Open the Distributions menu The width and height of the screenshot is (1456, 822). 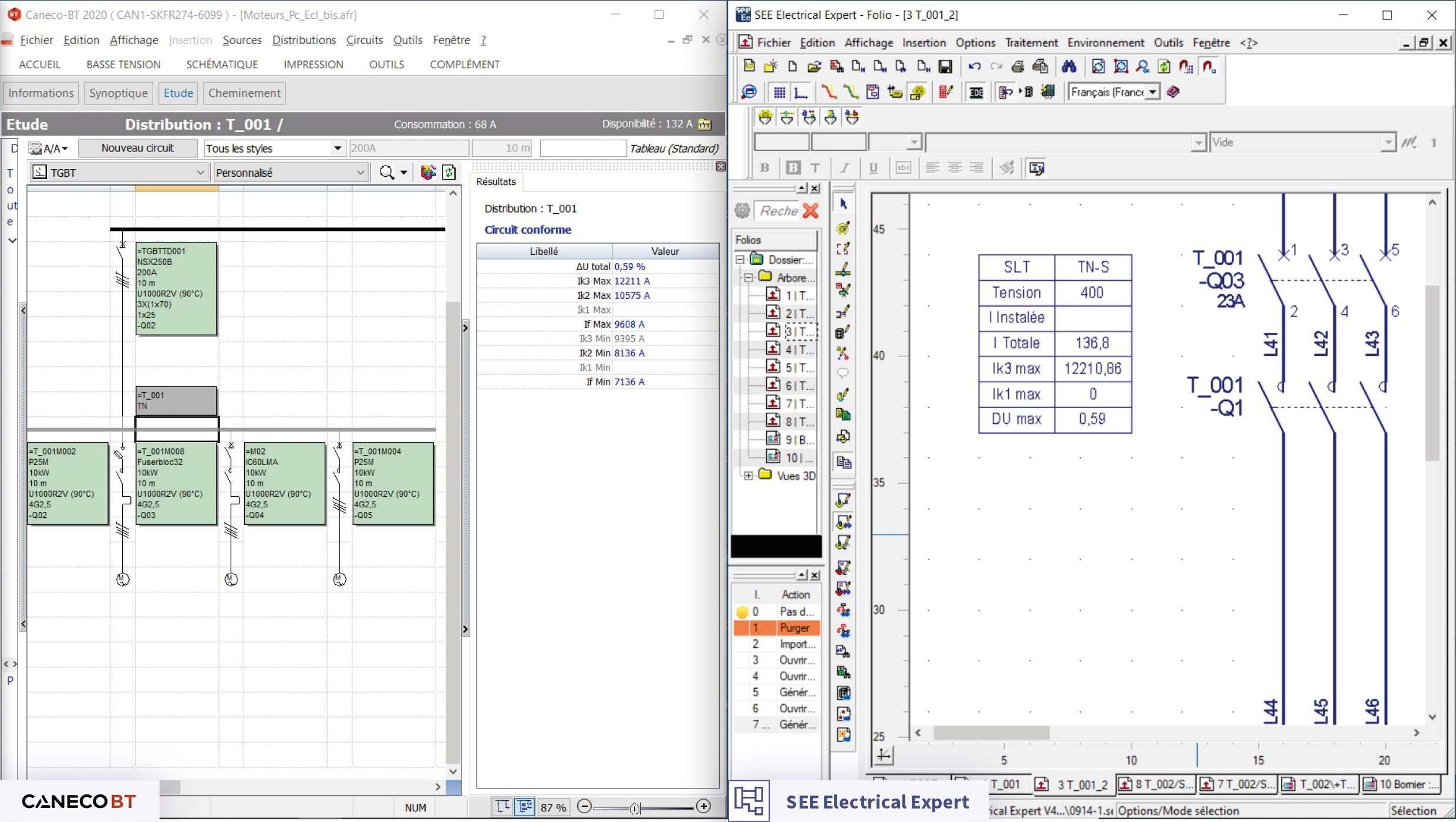point(304,40)
